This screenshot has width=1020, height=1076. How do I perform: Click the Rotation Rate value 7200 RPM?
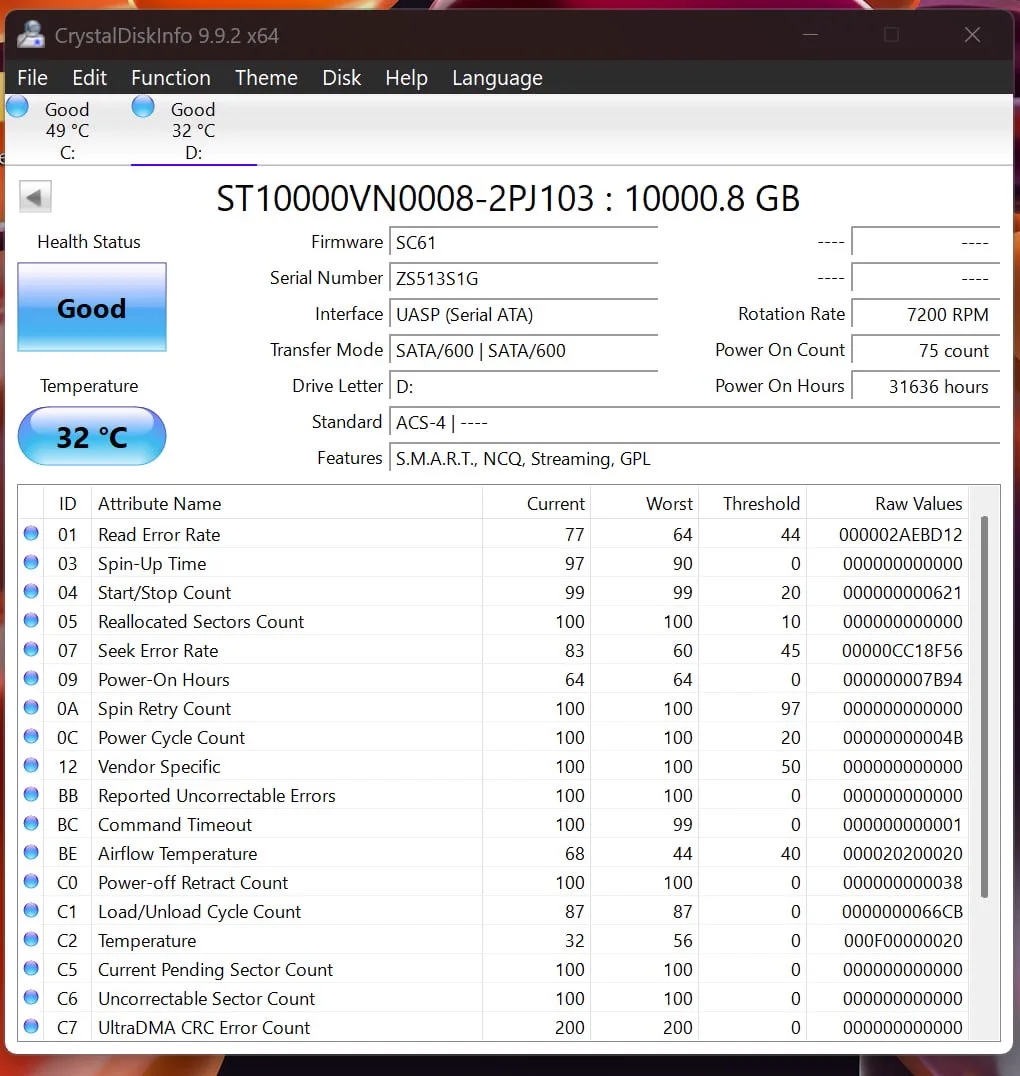point(925,315)
